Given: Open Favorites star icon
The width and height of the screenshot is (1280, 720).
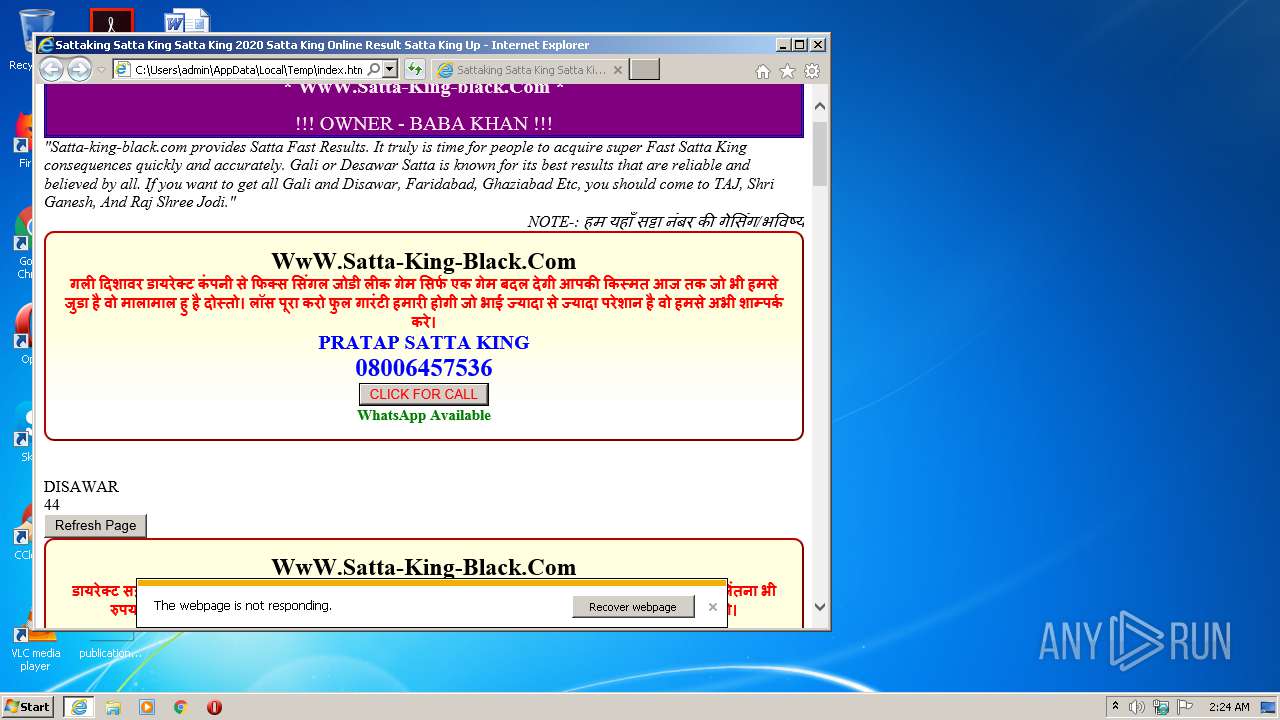Looking at the screenshot, I should point(787,71).
